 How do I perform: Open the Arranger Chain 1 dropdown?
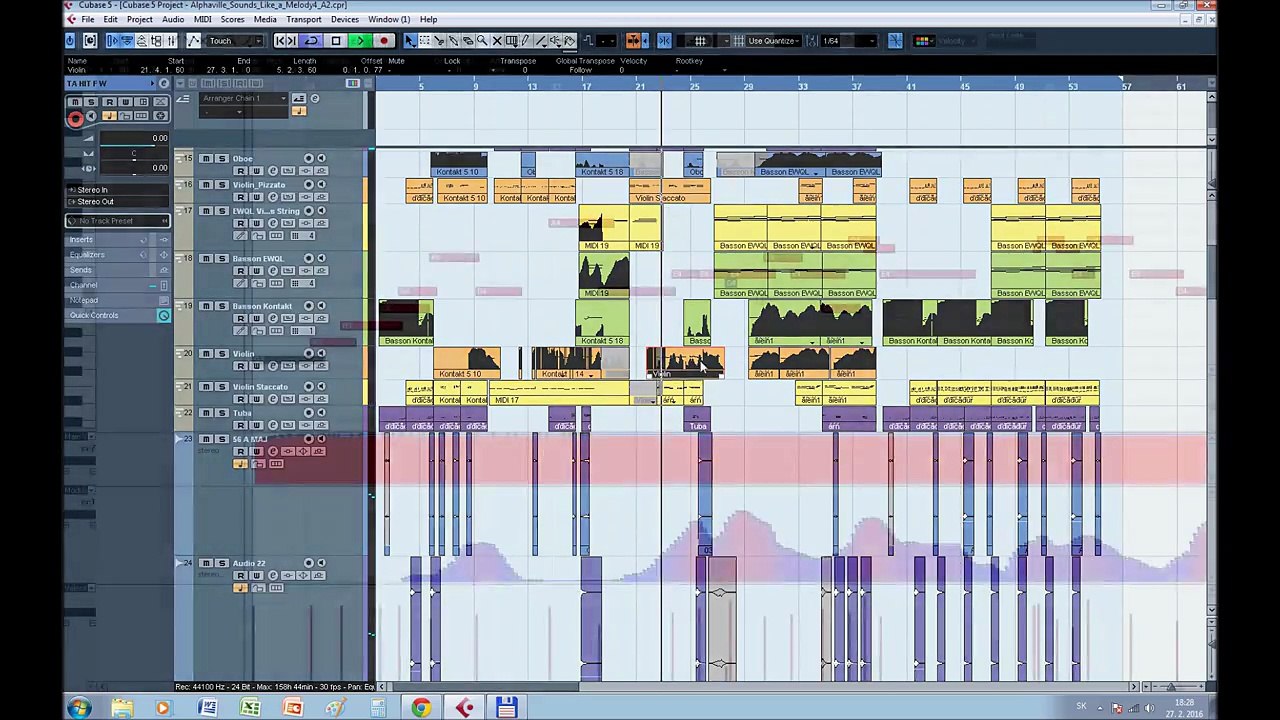(x=244, y=98)
